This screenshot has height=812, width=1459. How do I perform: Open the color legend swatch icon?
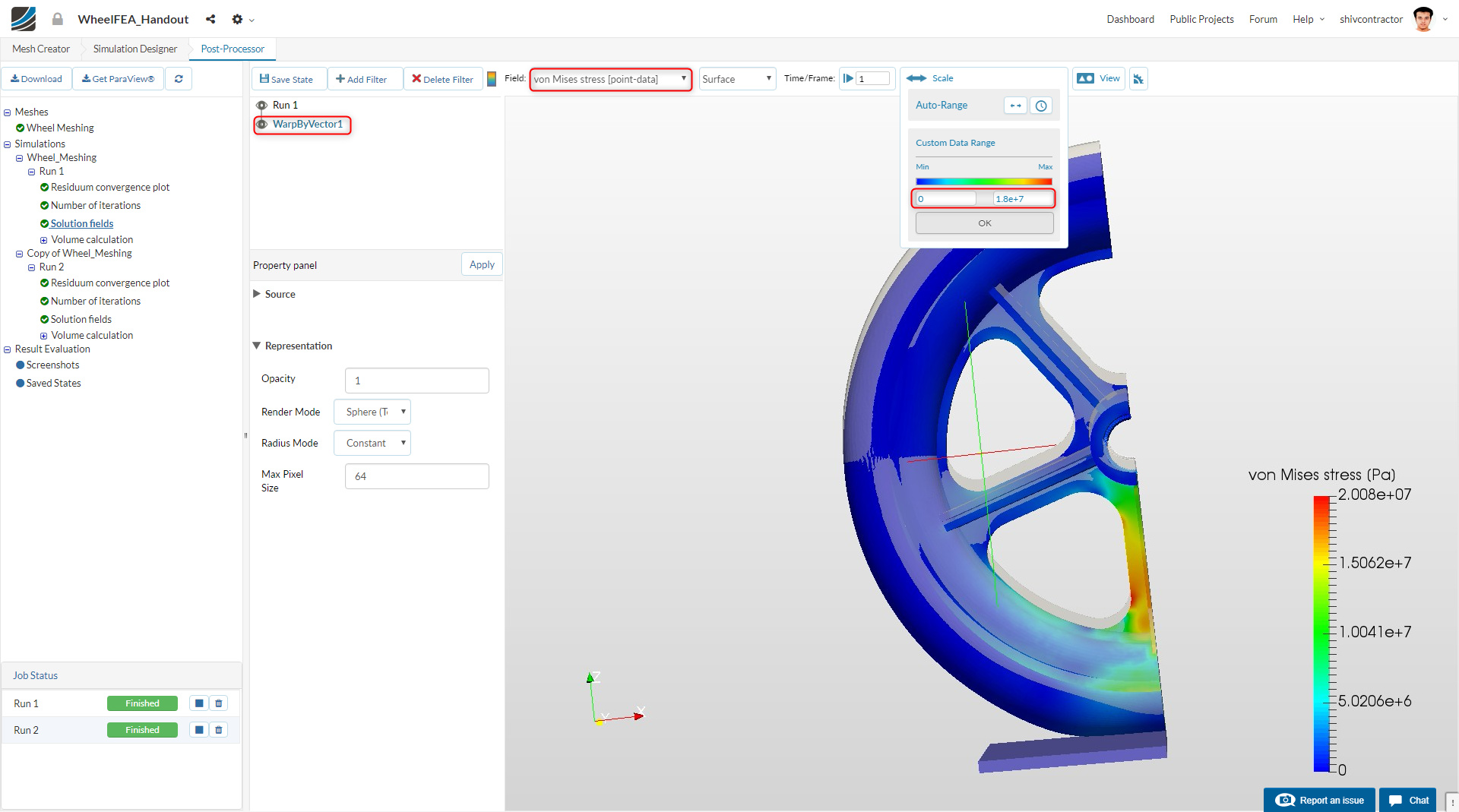tap(492, 79)
